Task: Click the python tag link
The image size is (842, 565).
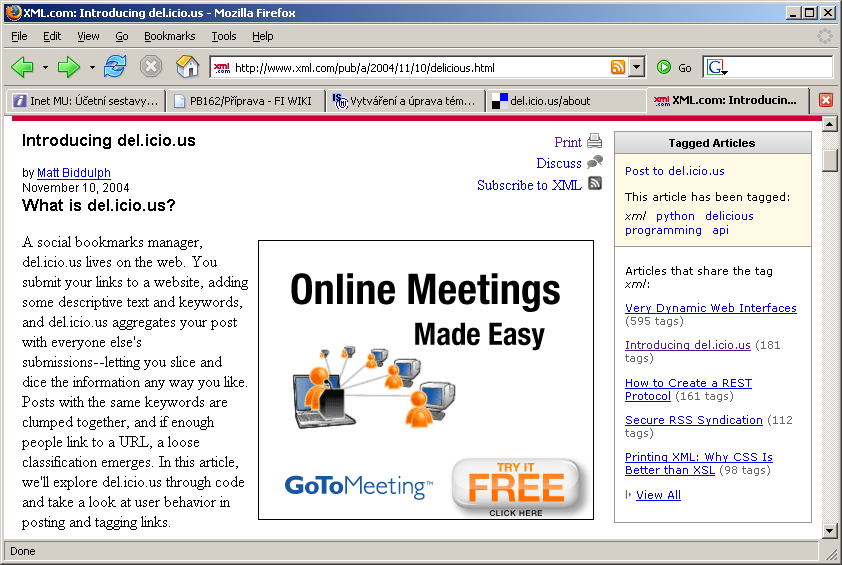Action: [675, 216]
